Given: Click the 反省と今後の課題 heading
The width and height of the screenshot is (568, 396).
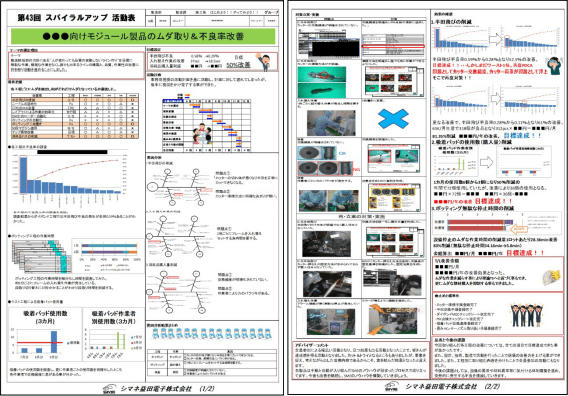Looking at the screenshot, I should pyautogui.click(x=450, y=340).
